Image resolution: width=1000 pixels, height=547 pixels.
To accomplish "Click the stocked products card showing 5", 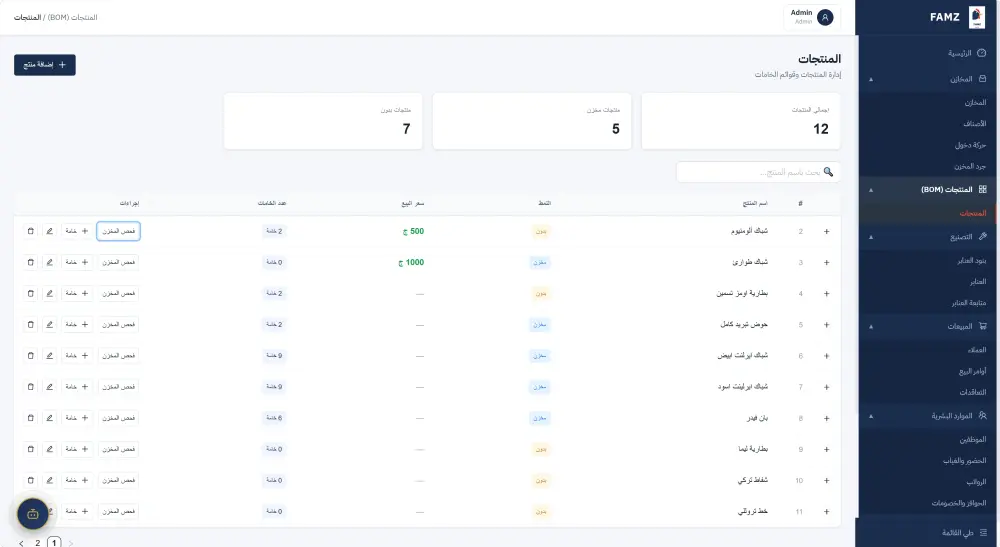I will 532,121.
